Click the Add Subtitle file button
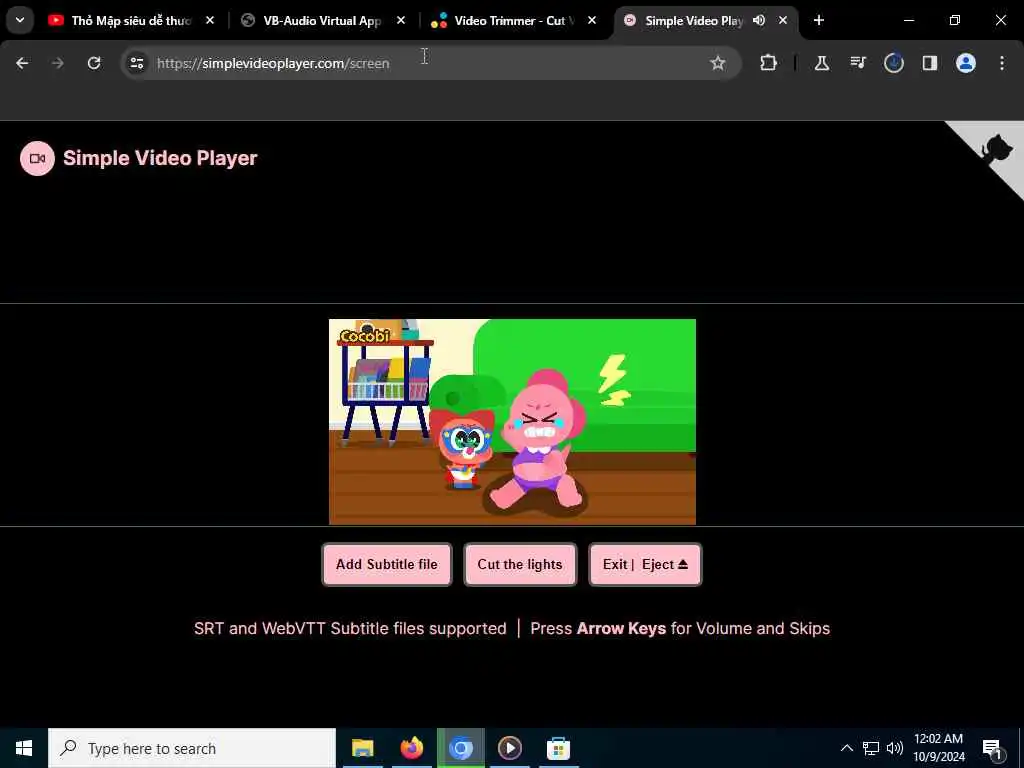 click(387, 564)
